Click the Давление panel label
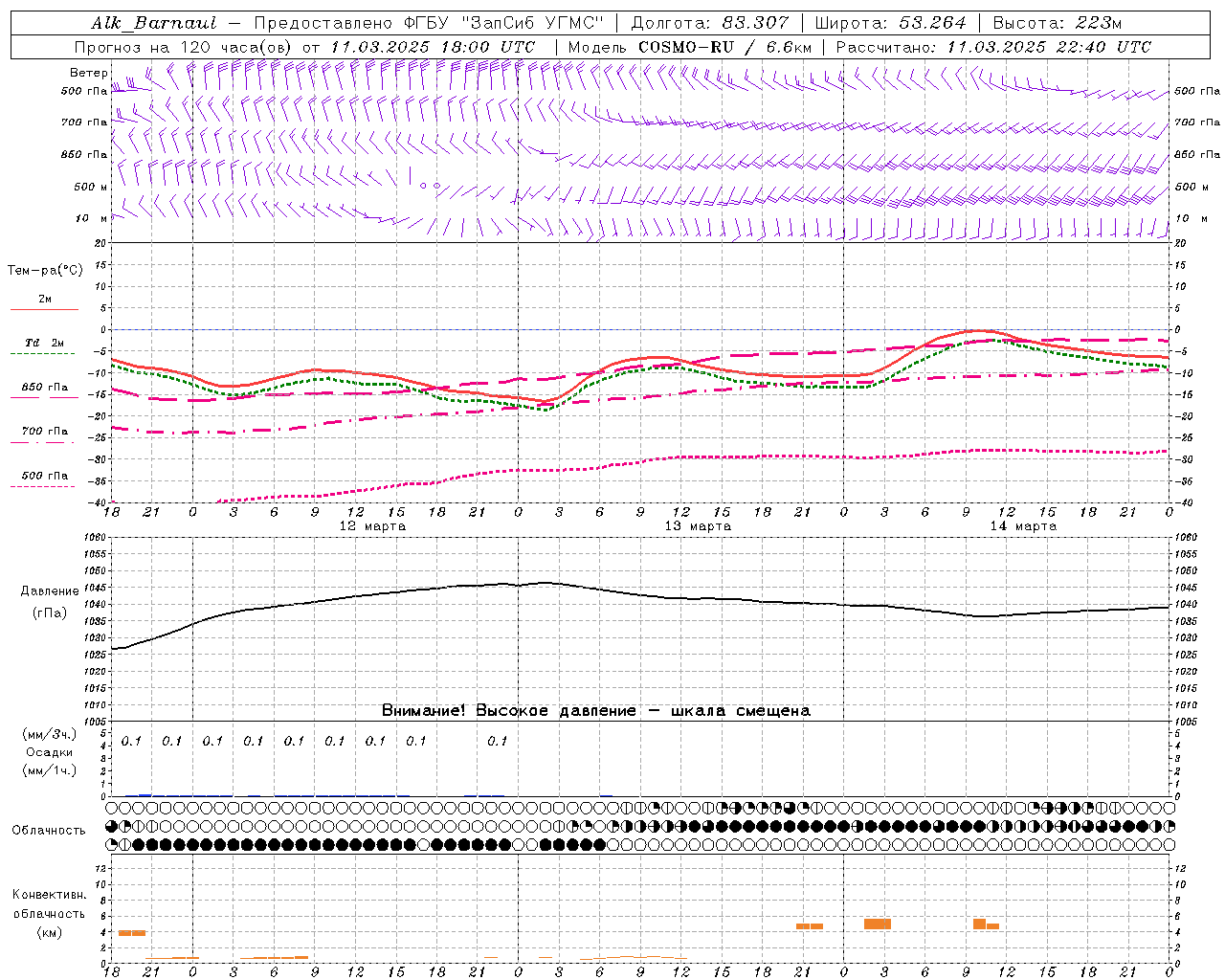Viewport: 1225px width, 980px height. click(x=50, y=591)
